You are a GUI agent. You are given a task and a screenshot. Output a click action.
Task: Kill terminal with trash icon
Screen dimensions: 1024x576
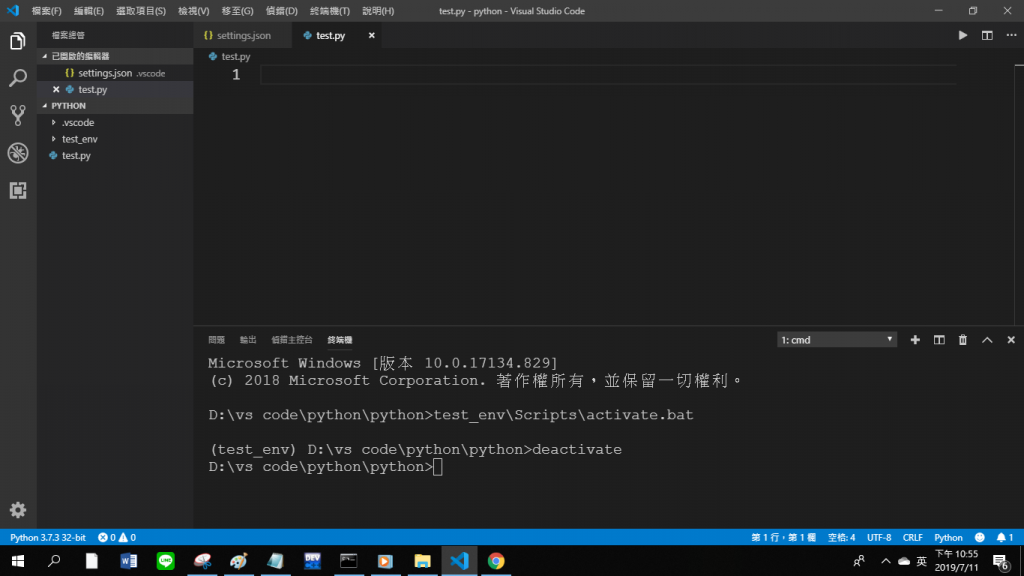[963, 340]
